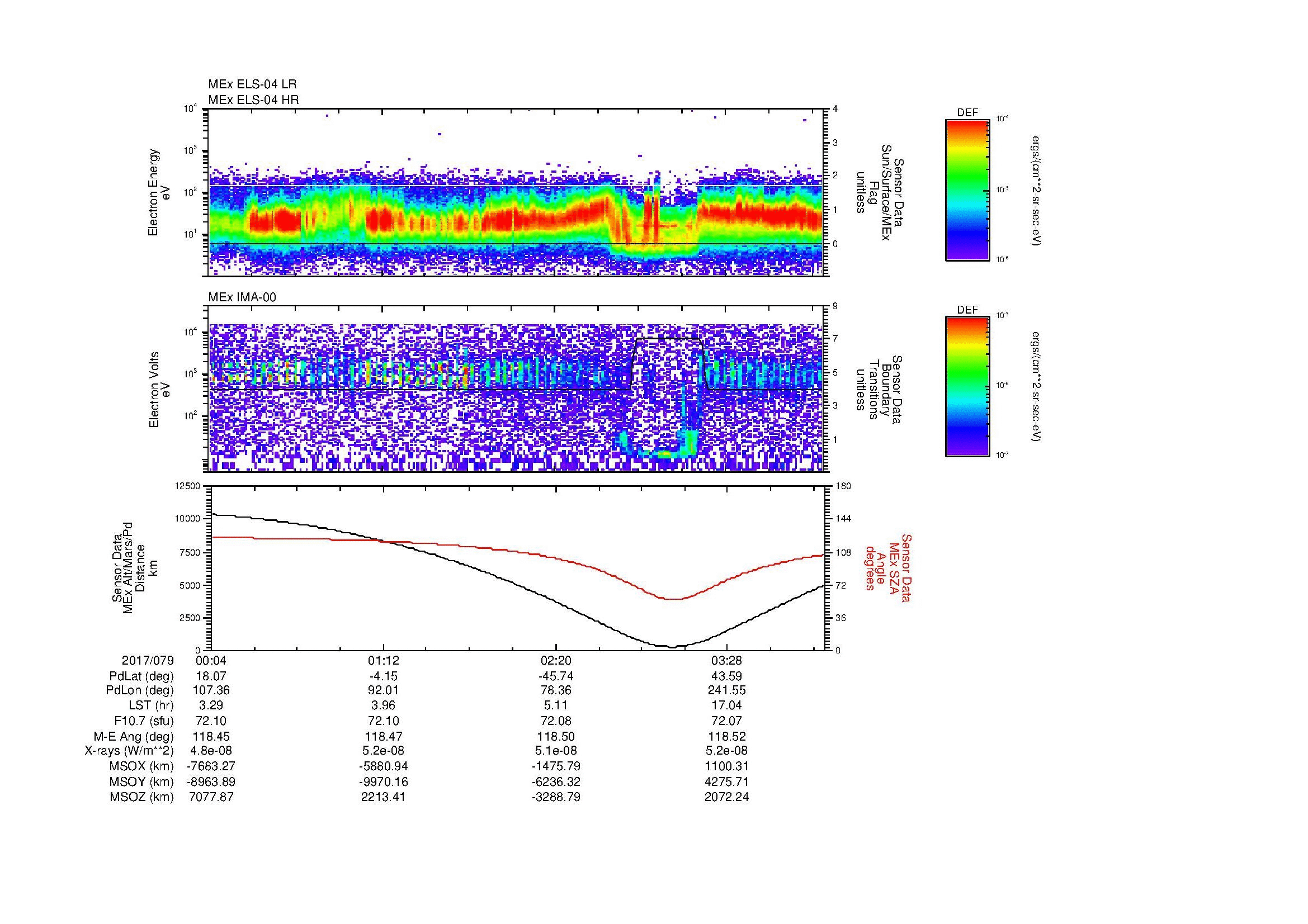1308x924 pixels.
Task: Click the LST value 17.04
Action: point(727,706)
